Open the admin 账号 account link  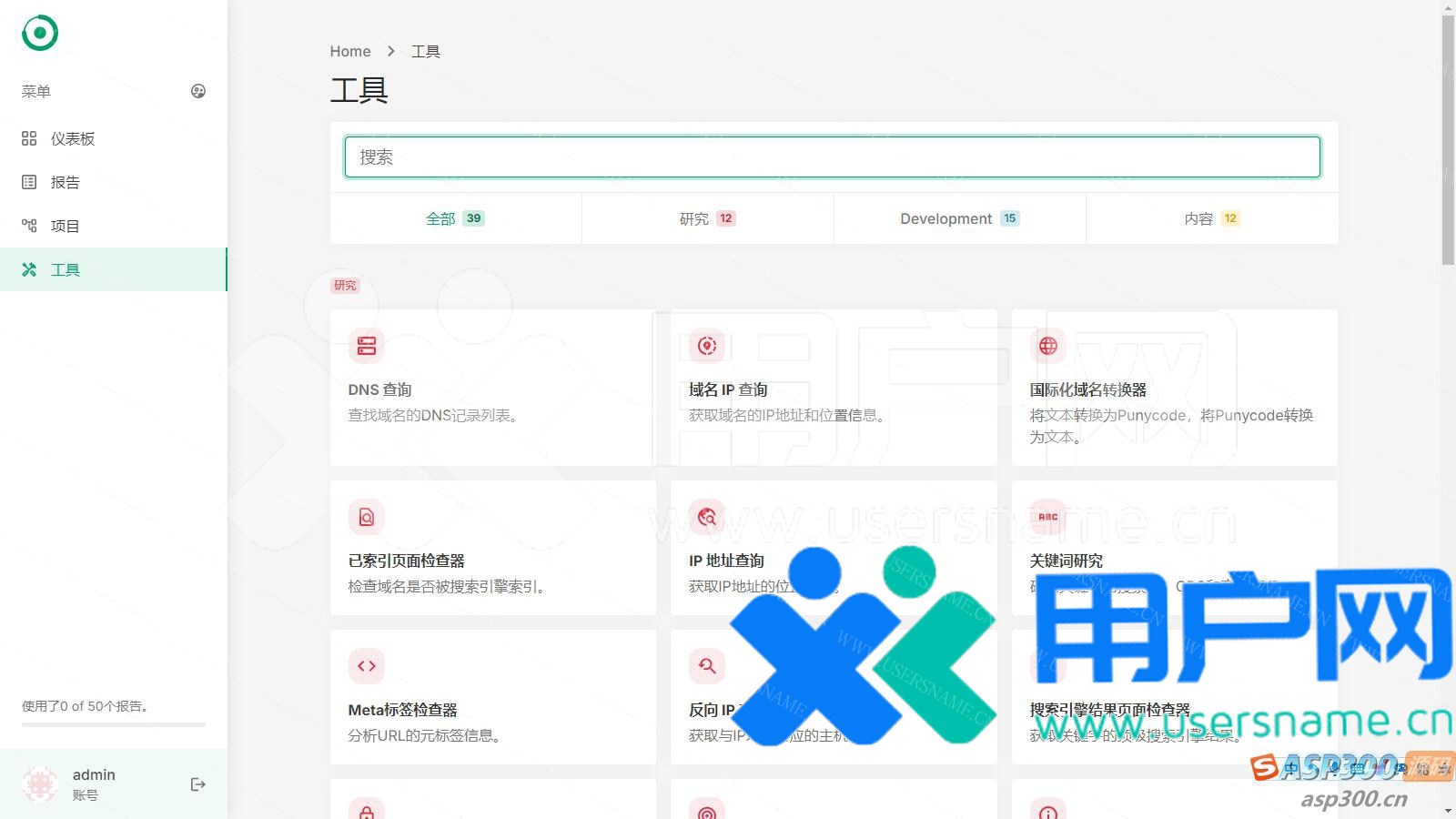click(x=94, y=784)
